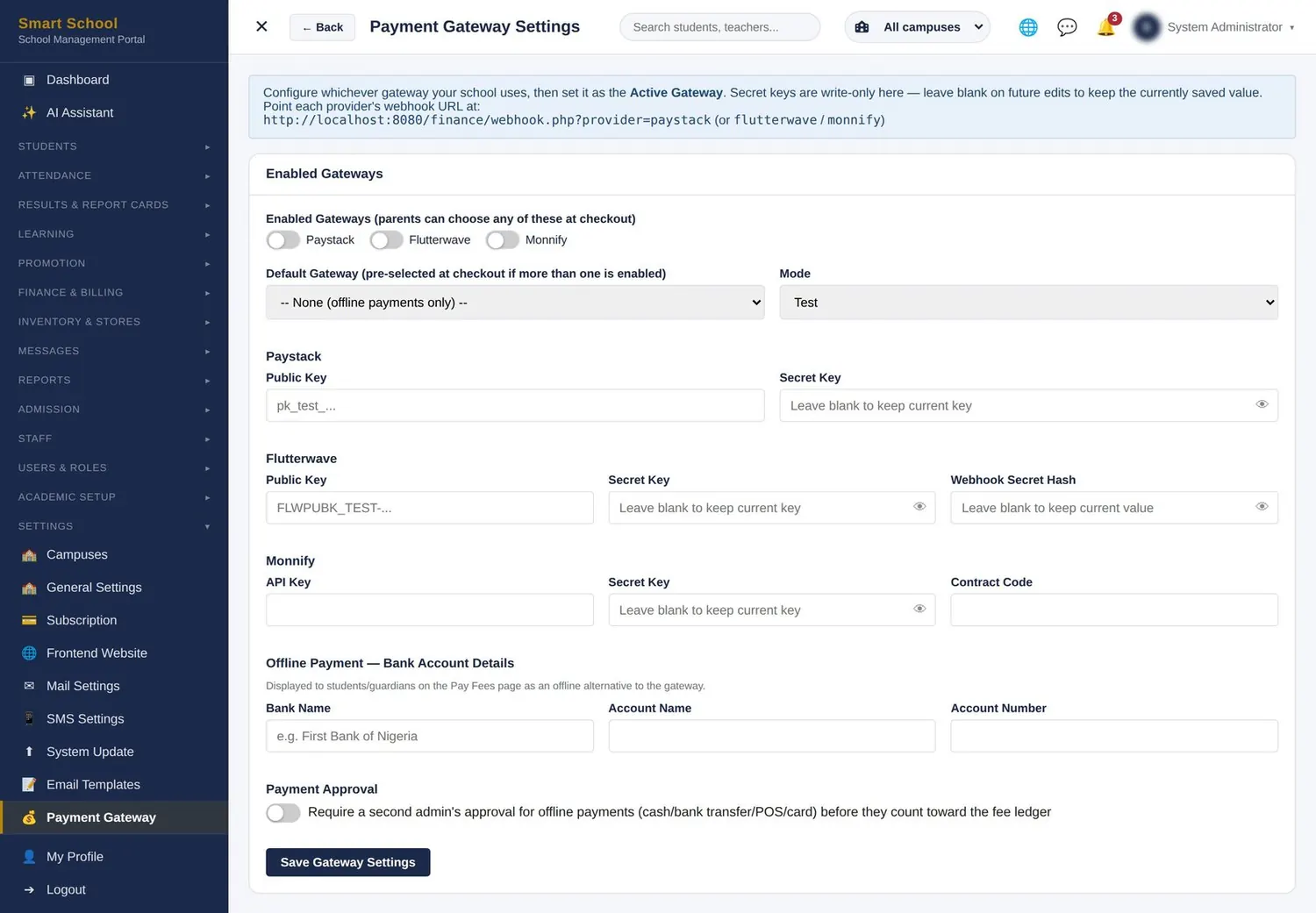
Task: Open the All campuses selector
Action: [917, 27]
